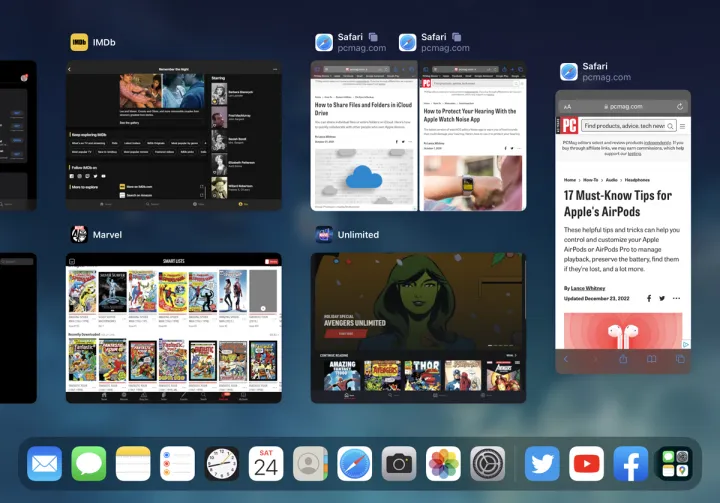
Task: Open the Mail app in the dock
Action: coord(45,464)
